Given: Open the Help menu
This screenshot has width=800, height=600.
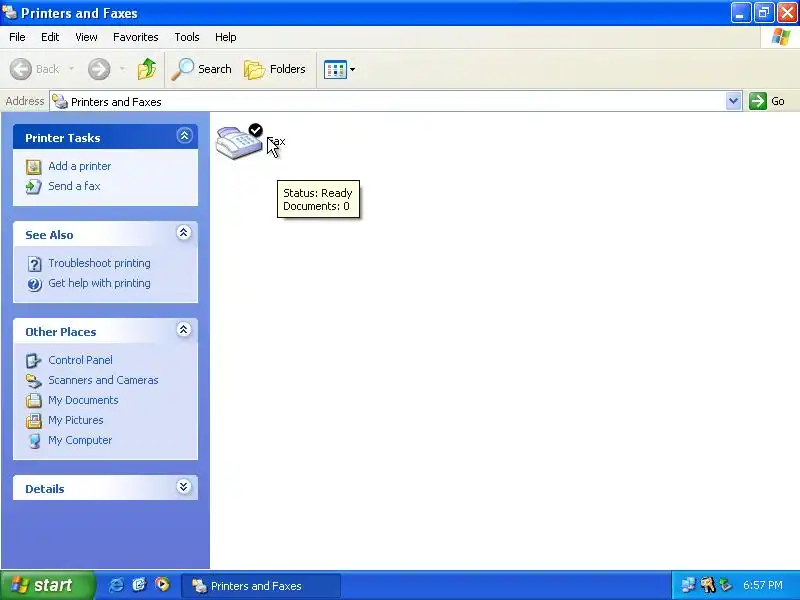Looking at the screenshot, I should click(226, 37).
